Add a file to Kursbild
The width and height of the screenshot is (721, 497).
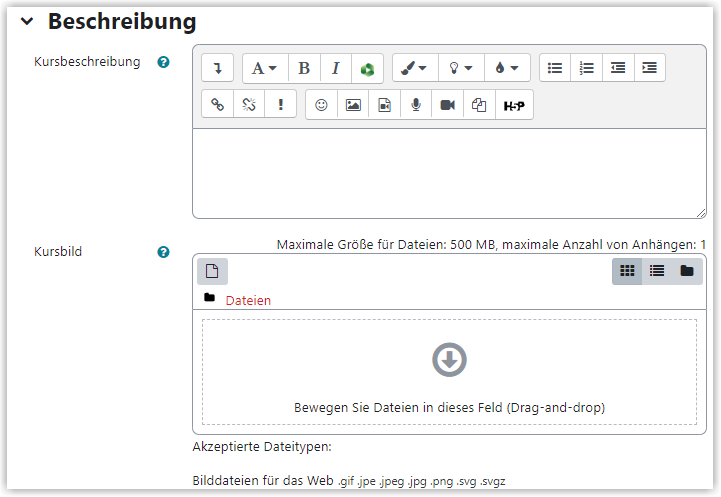212,271
